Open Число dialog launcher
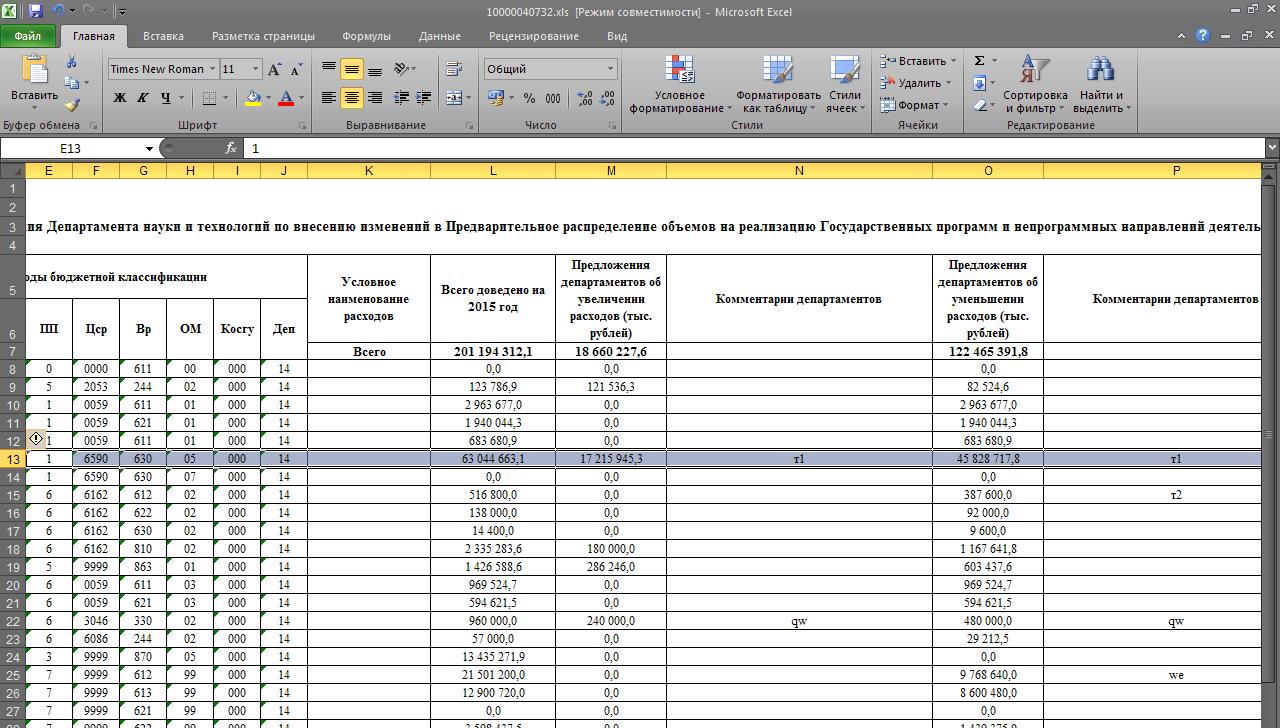1280x728 pixels. click(612, 126)
